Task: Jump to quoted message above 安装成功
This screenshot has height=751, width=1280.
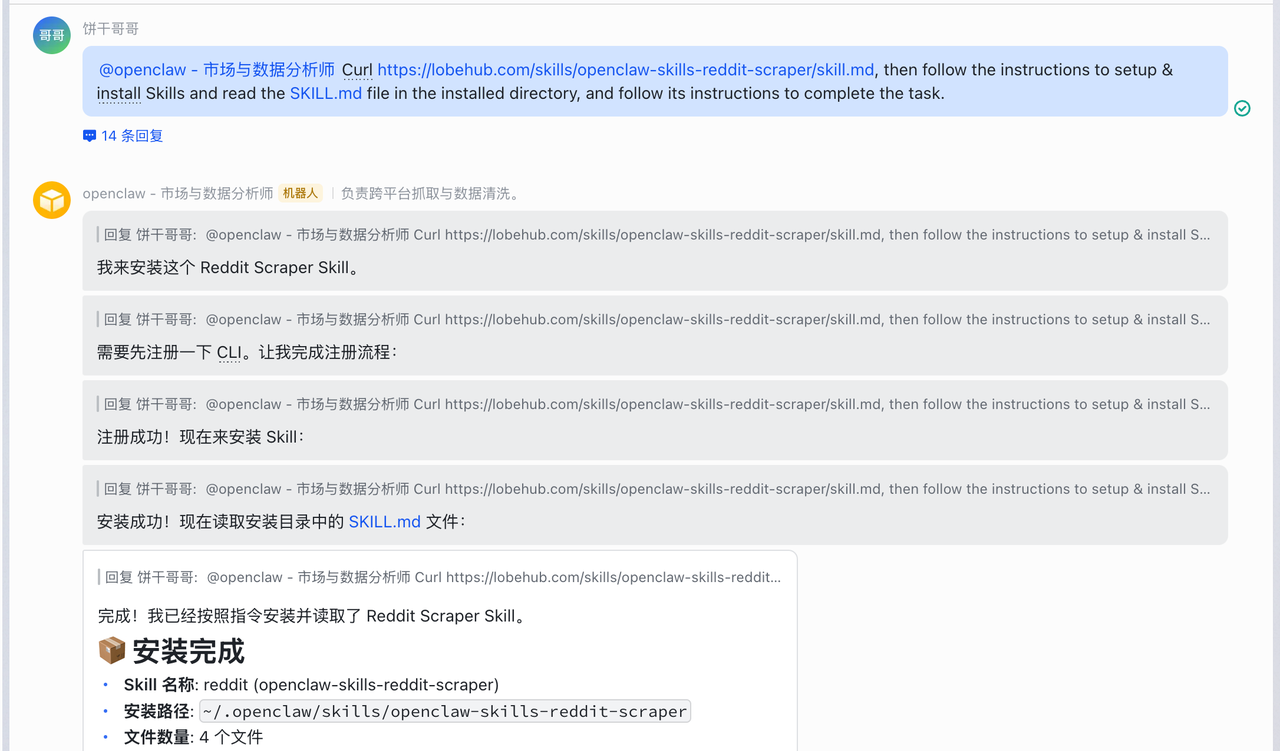Action: 655,489
